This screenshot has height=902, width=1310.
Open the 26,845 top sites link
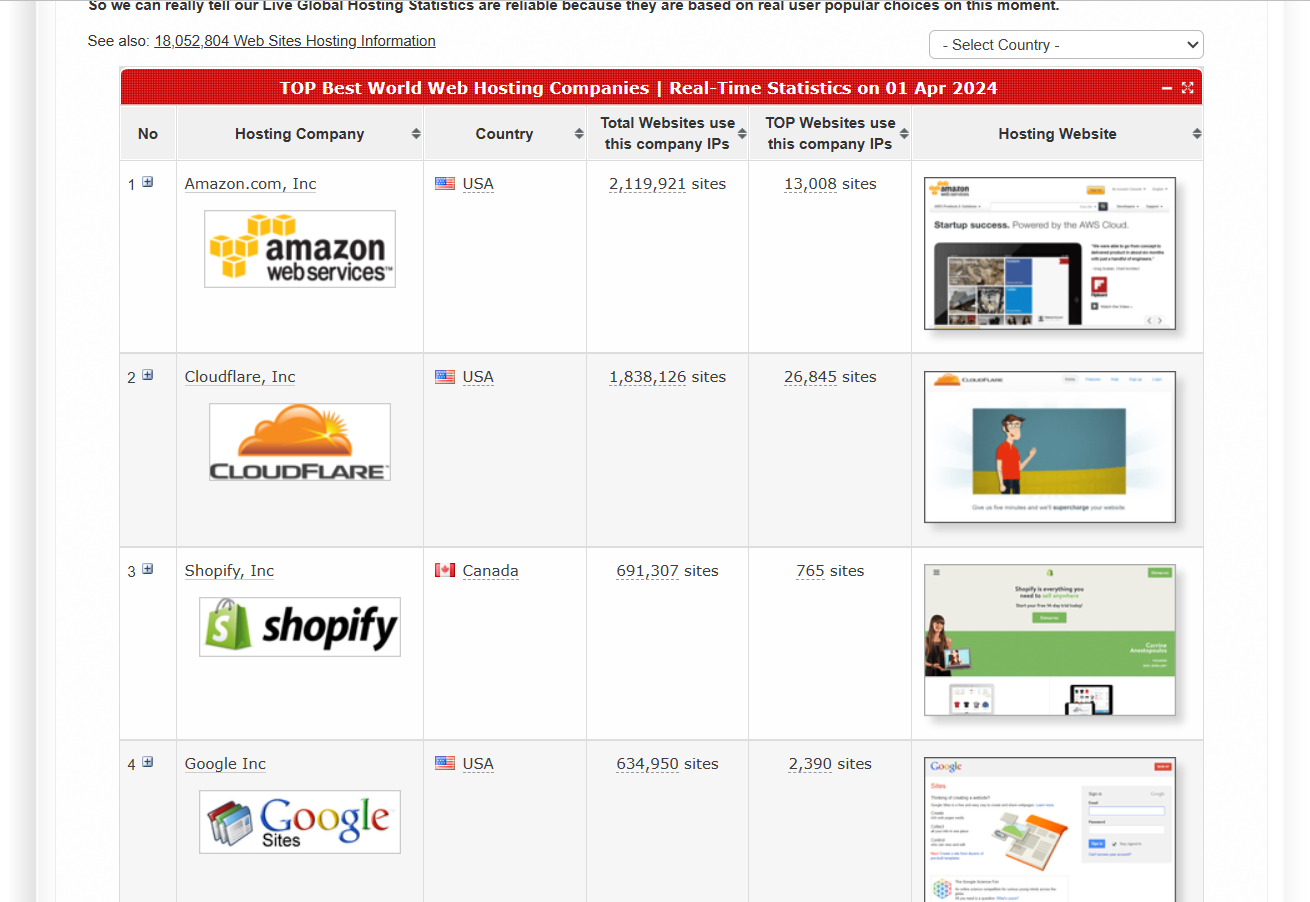tap(810, 377)
